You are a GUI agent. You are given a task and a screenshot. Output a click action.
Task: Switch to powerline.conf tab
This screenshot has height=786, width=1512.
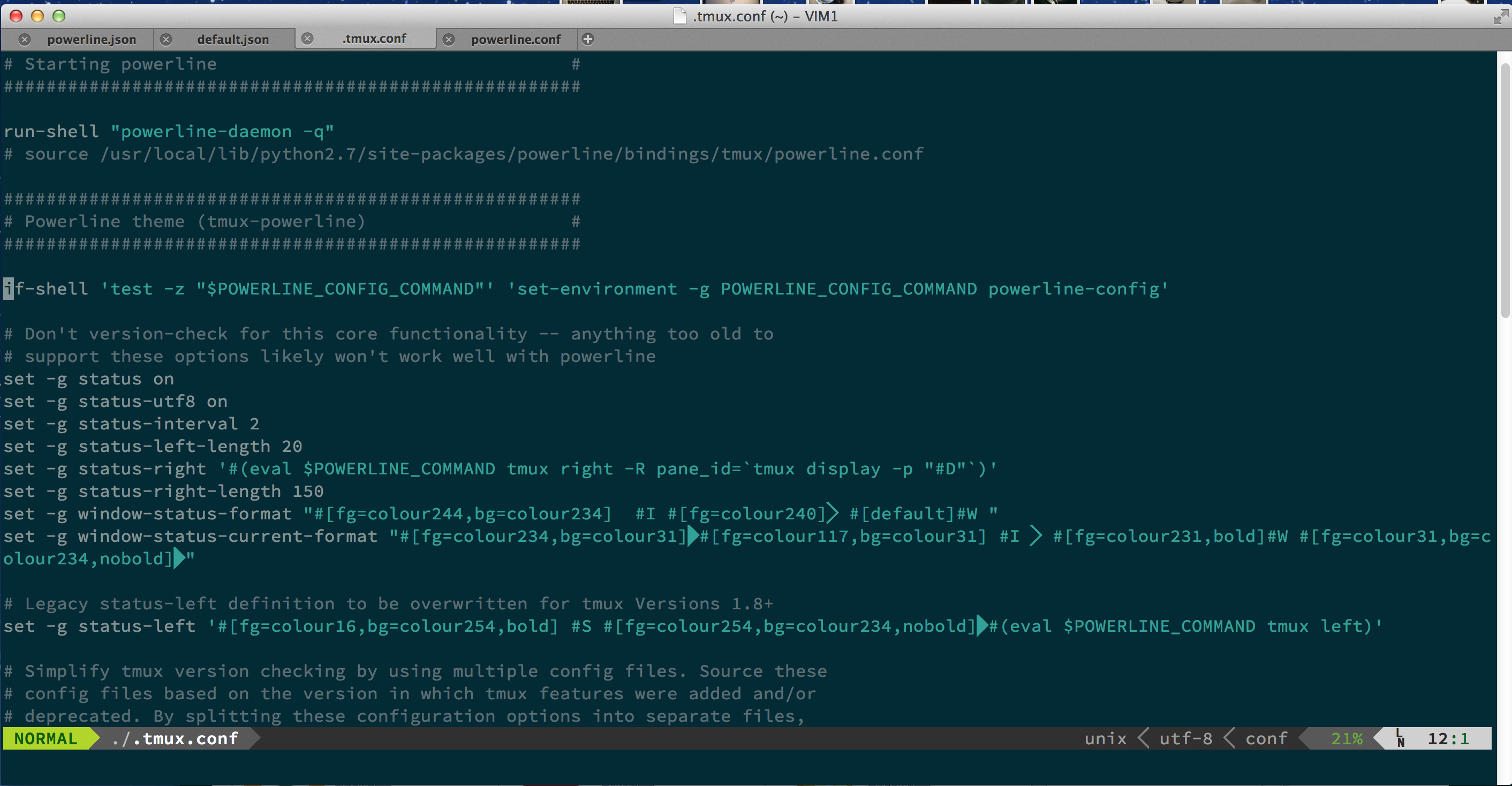[x=516, y=39]
